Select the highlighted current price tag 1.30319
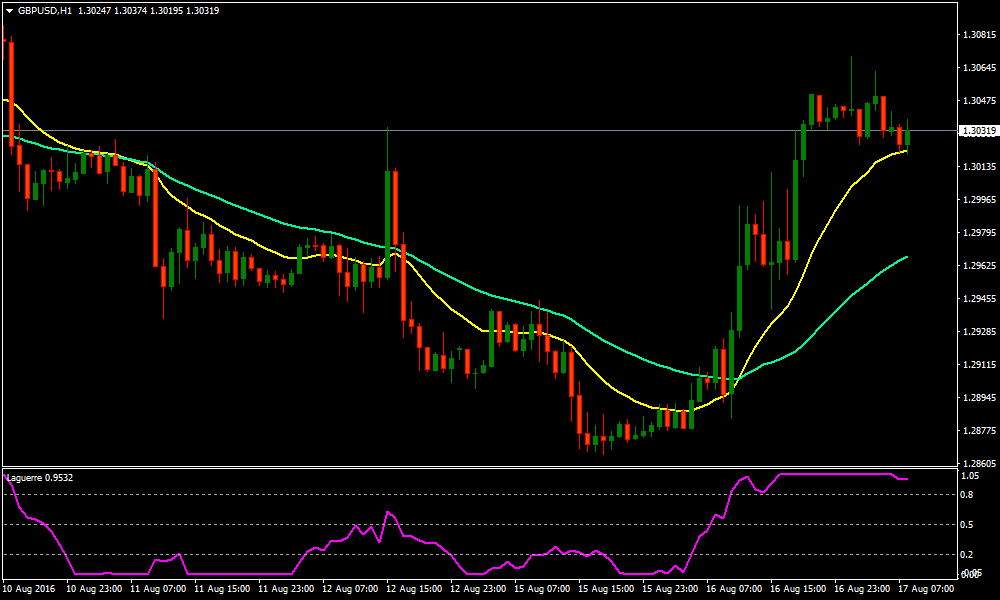The image size is (1000, 600). [978, 131]
